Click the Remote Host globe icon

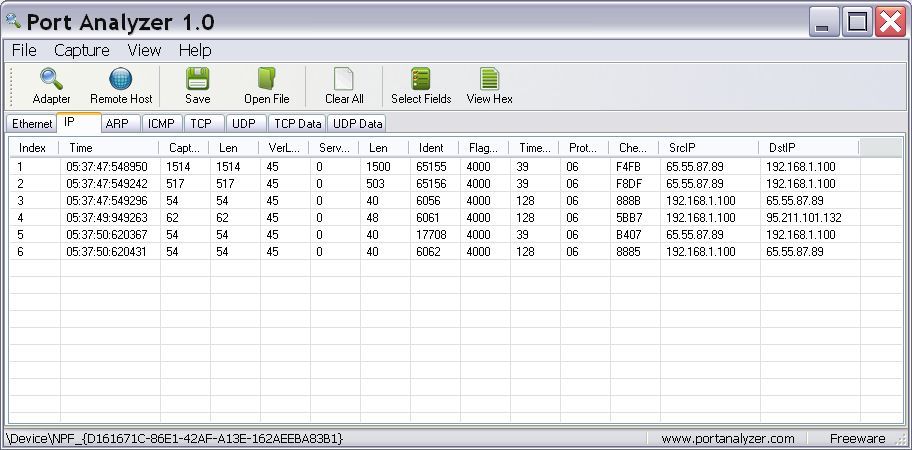coord(120,79)
